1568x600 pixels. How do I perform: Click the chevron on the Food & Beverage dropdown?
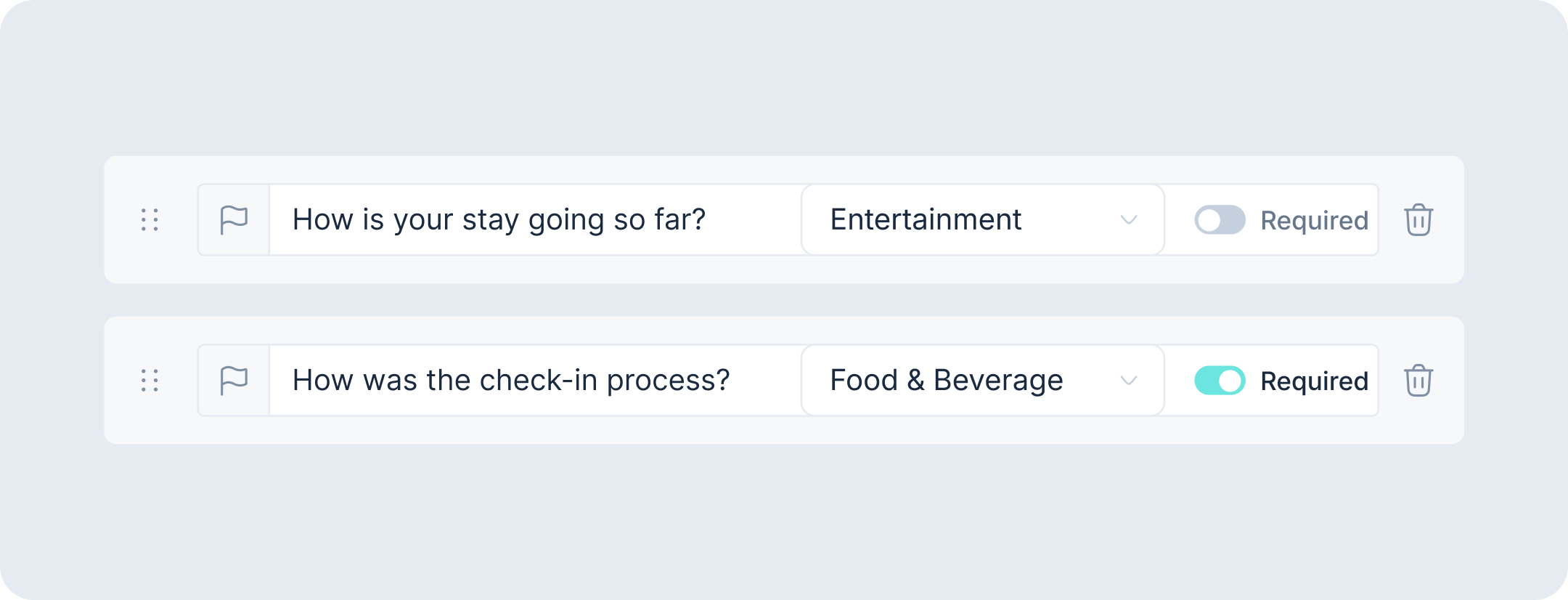[x=1127, y=380]
